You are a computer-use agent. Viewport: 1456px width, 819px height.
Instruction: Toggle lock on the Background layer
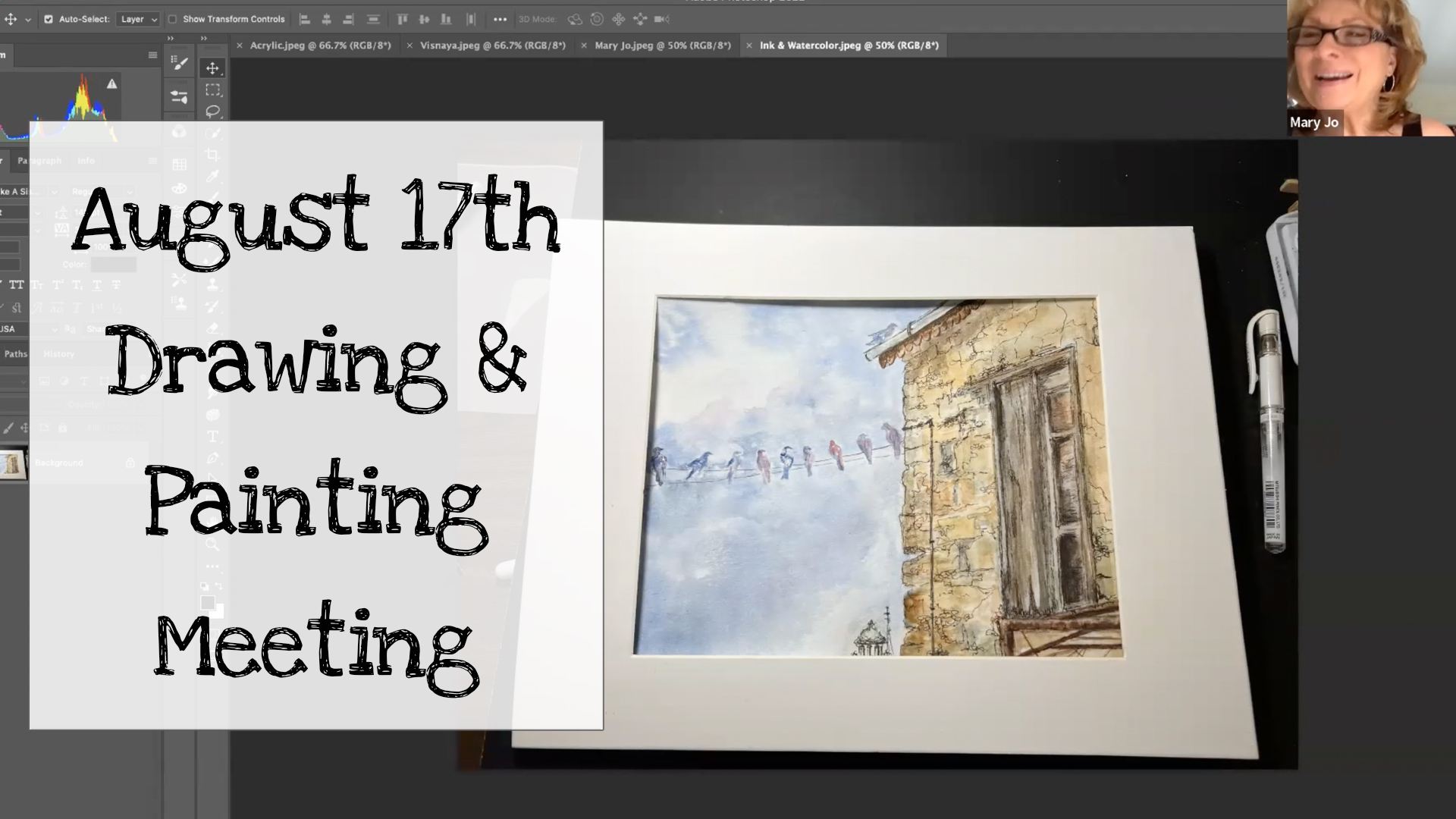pyautogui.click(x=130, y=463)
